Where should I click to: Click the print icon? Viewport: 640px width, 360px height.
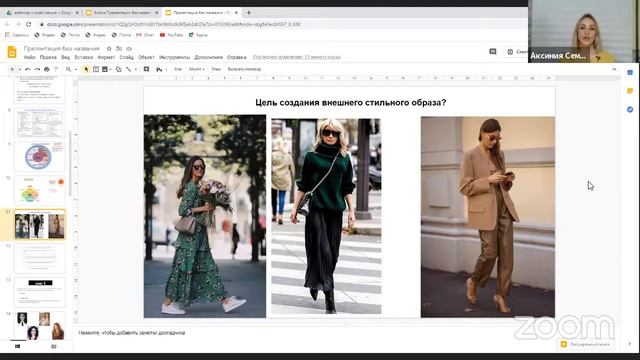(47, 69)
